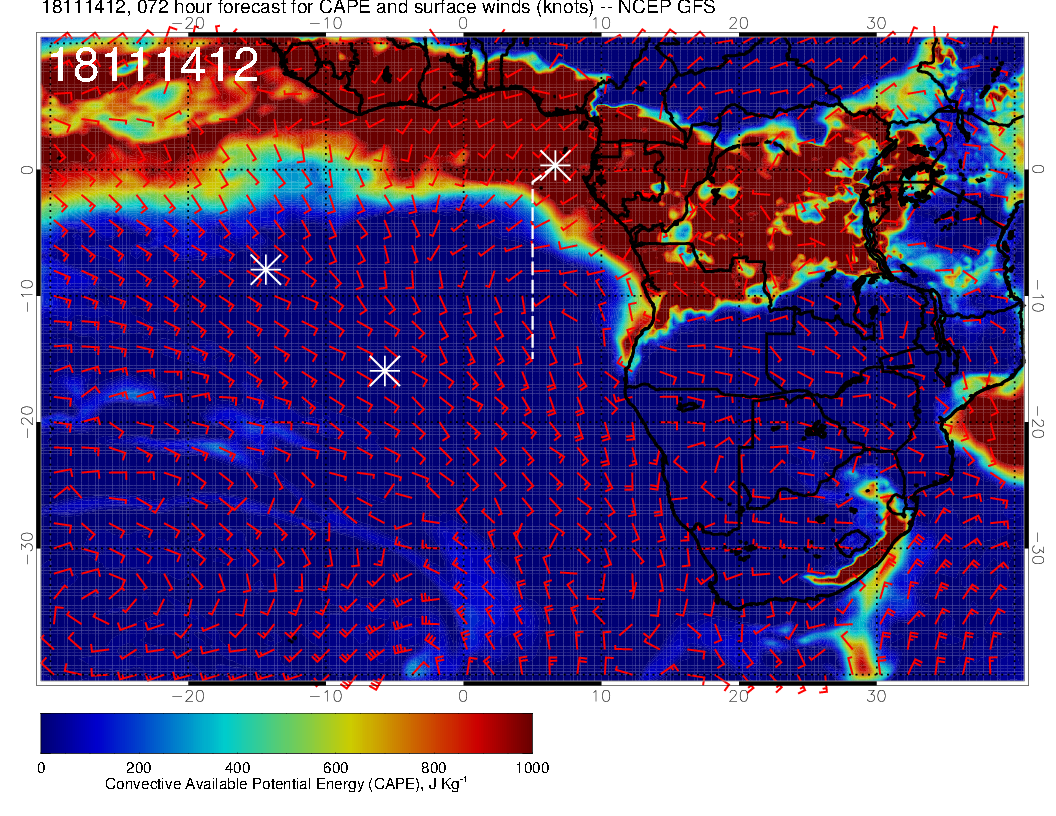Click the color bar label 400
The width and height of the screenshot is (1056, 816).
point(237,768)
